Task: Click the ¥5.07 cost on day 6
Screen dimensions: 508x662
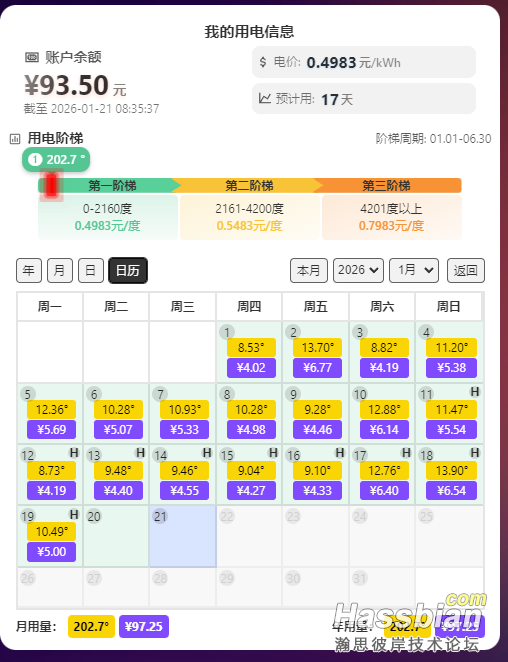Action: coord(118,429)
